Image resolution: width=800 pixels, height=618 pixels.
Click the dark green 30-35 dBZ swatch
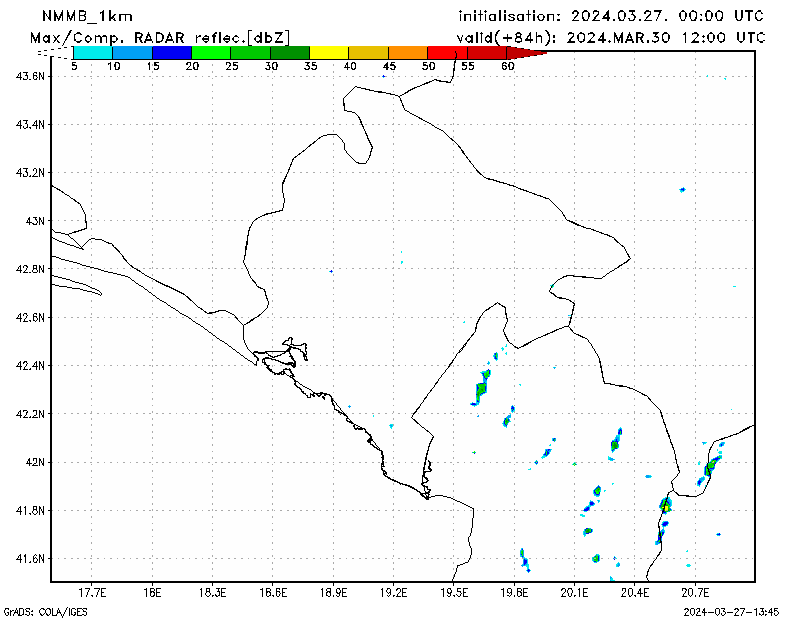click(290, 53)
